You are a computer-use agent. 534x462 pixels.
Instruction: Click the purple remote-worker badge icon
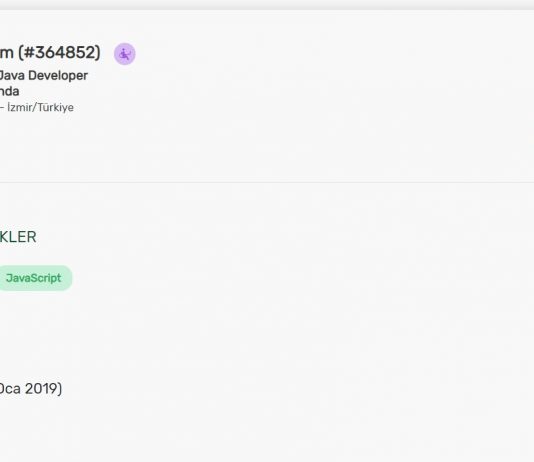tap(125, 54)
